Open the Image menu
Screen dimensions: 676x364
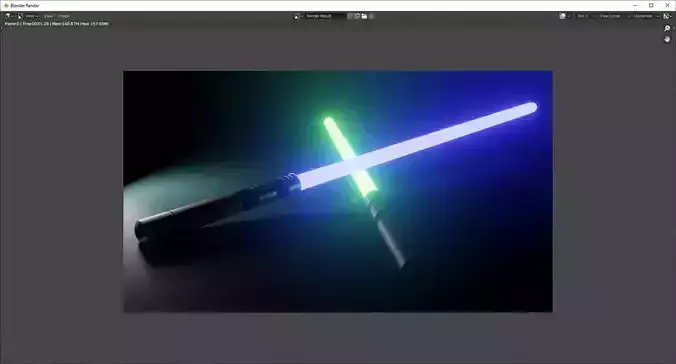(x=64, y=16)
